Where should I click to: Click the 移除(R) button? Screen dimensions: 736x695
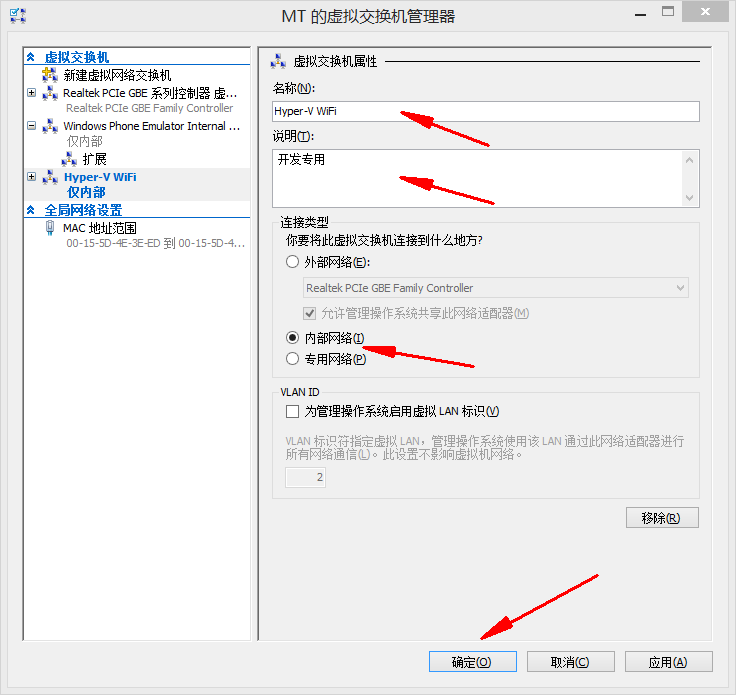pyautogui.click(x=662, y=518)
